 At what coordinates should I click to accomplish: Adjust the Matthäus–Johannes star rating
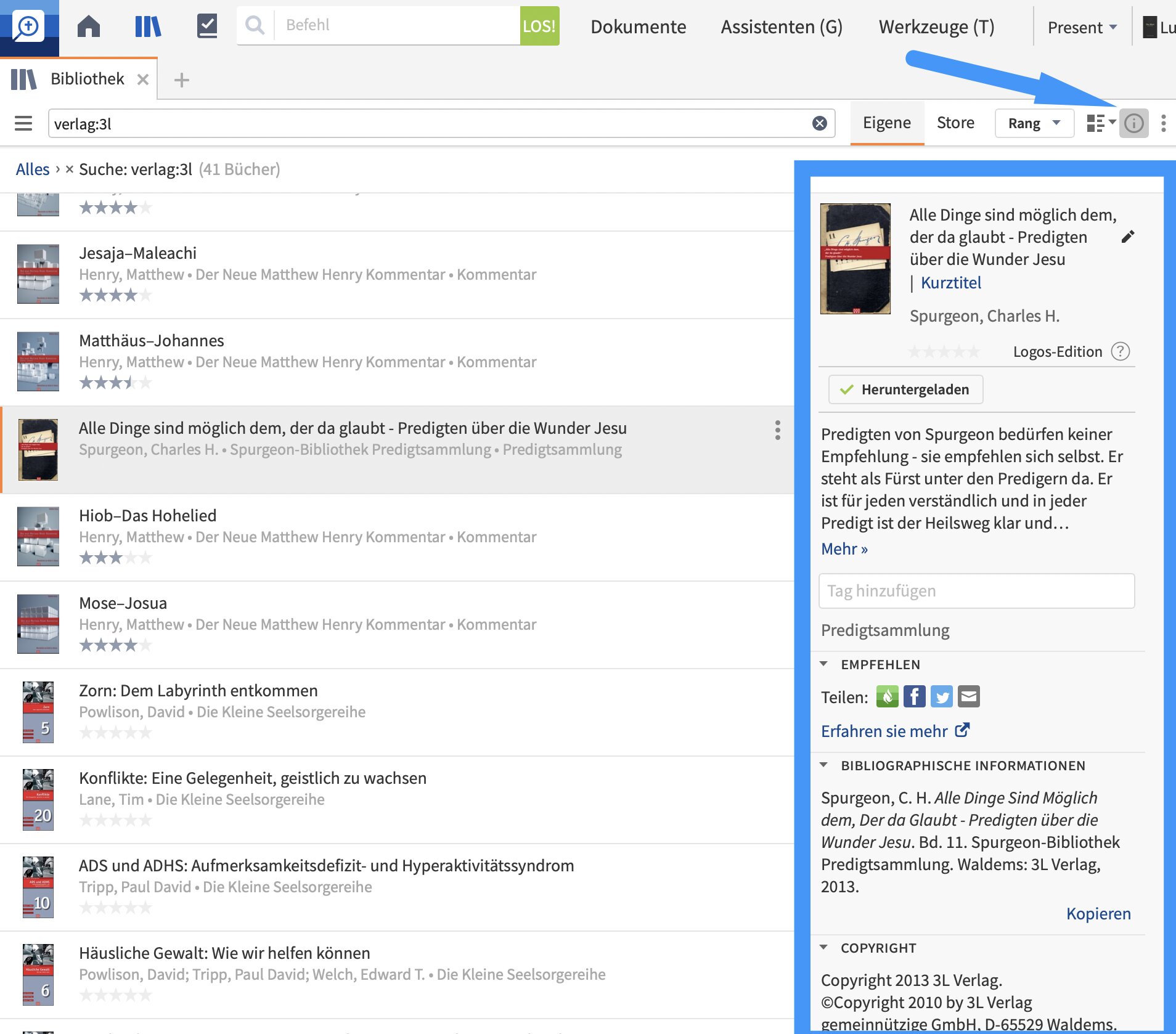pyautogui.click(x=115, y=383)
